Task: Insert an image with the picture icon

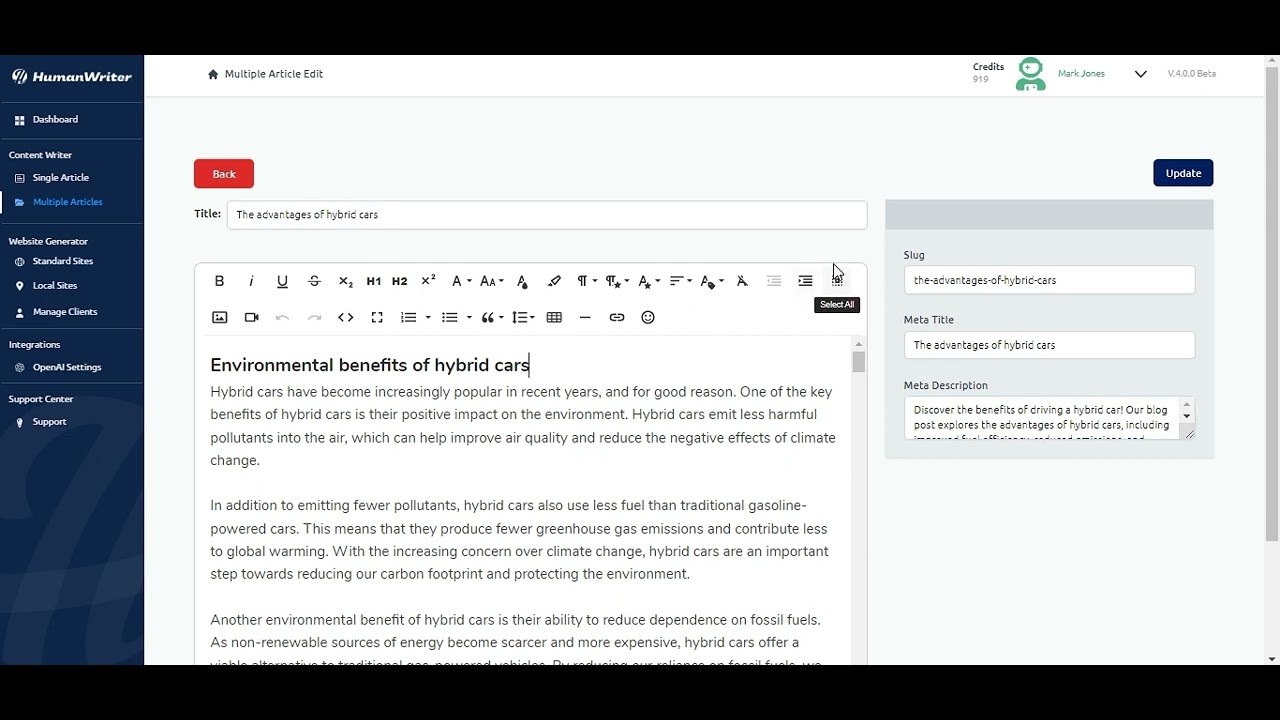Action: pyautogui.click(x=220, y=317)
